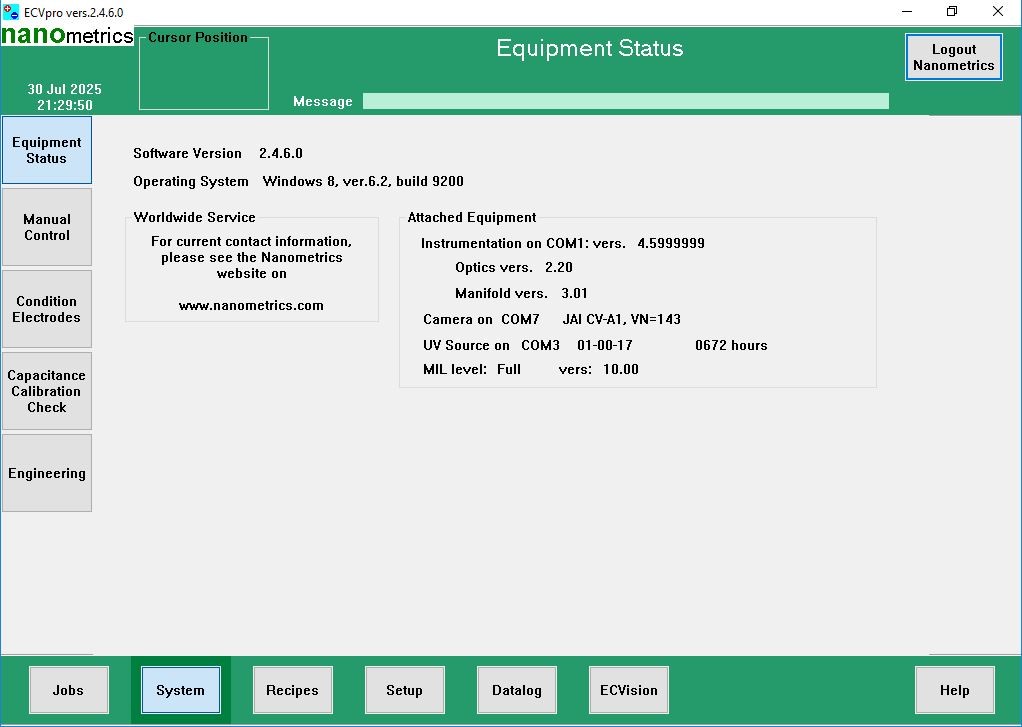Open the Setup tab
The height and width of the screenshot is (727, 1022).
[404, 689]
